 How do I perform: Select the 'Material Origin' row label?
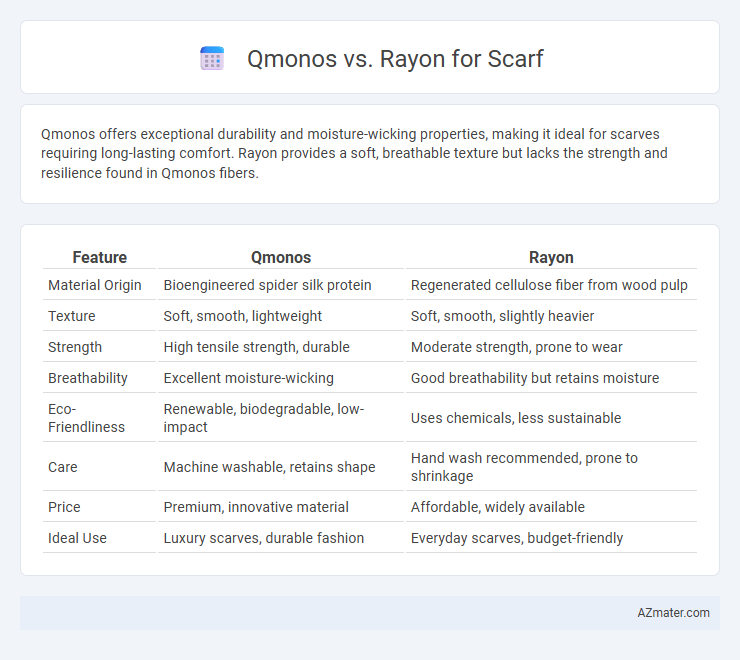pyautogui.click(x=95, y=285)
